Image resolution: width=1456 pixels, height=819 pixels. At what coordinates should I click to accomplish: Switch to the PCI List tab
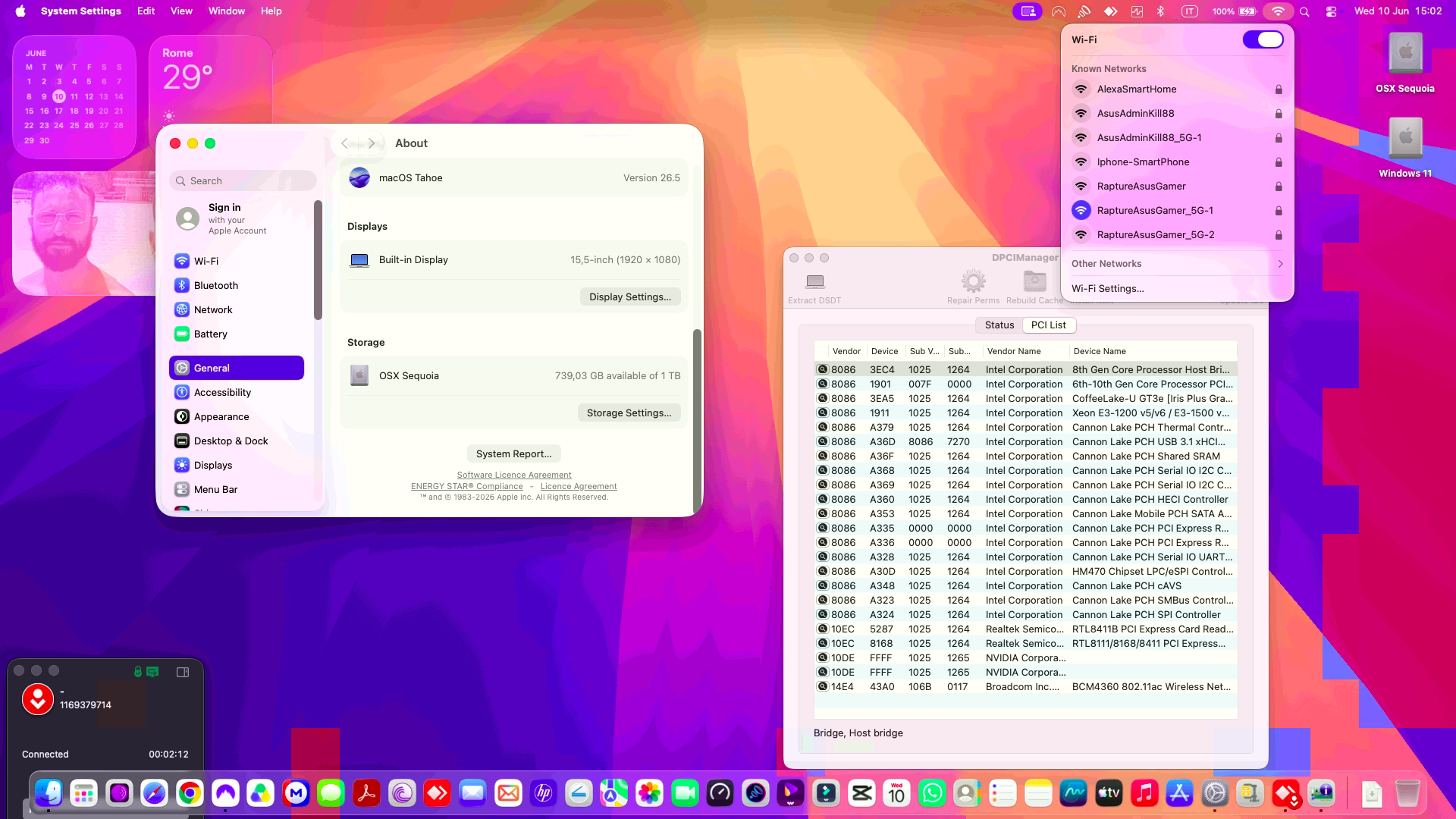(x=1048, y=325)
